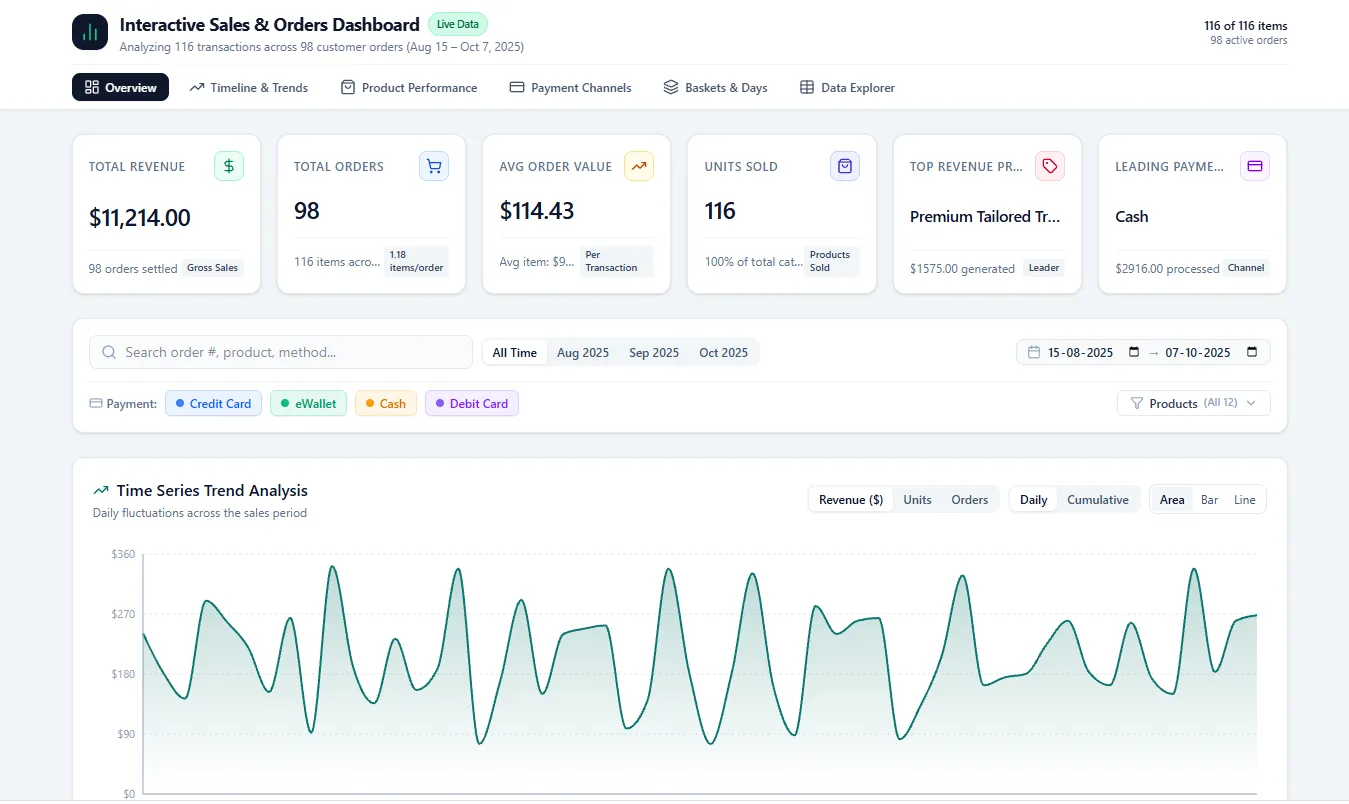Click the calendar icon before the start date

coord(1034,352)
